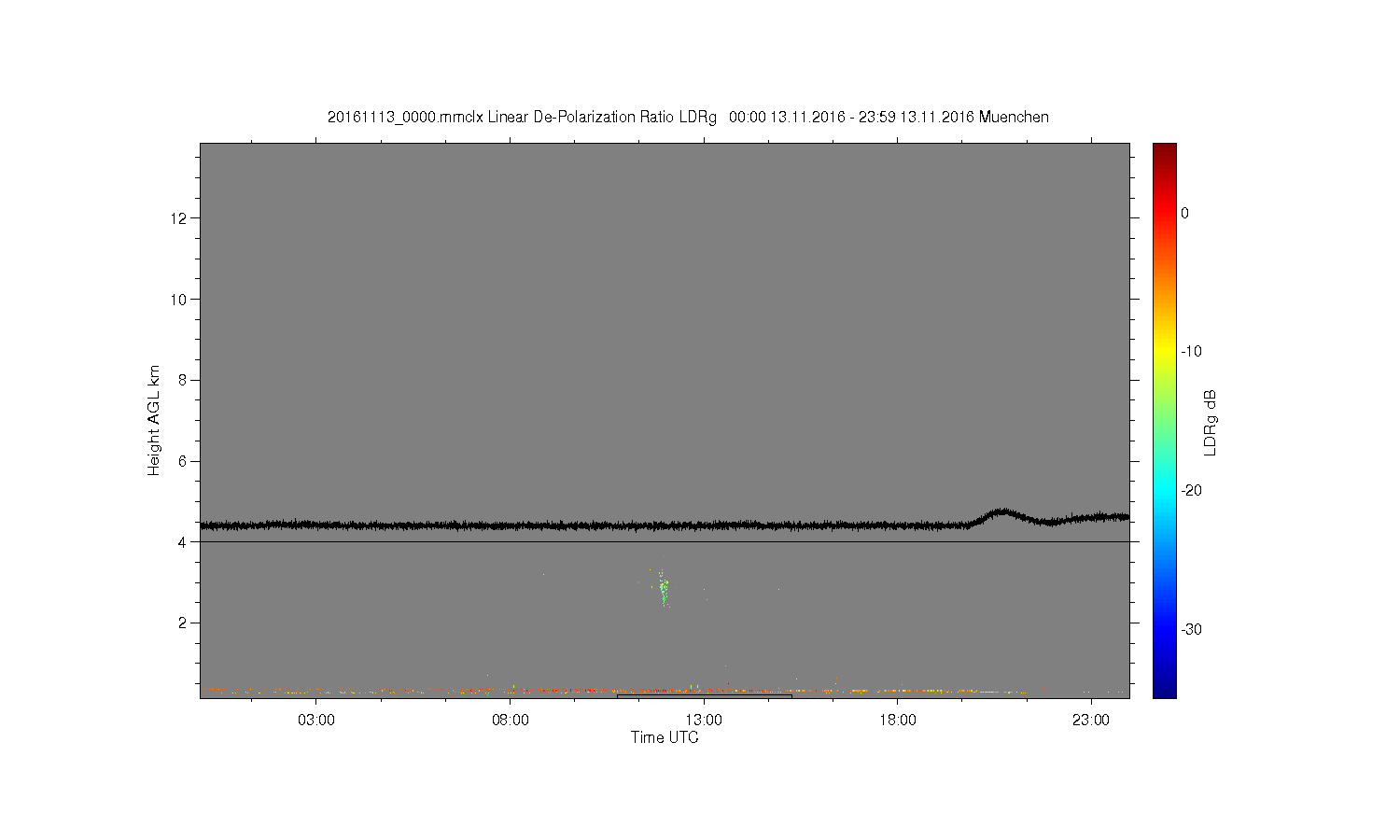Click the 'LDRg dB' colorbar label
The height and width of the screenshot is (840, 1400).
tap(1210, 422)
